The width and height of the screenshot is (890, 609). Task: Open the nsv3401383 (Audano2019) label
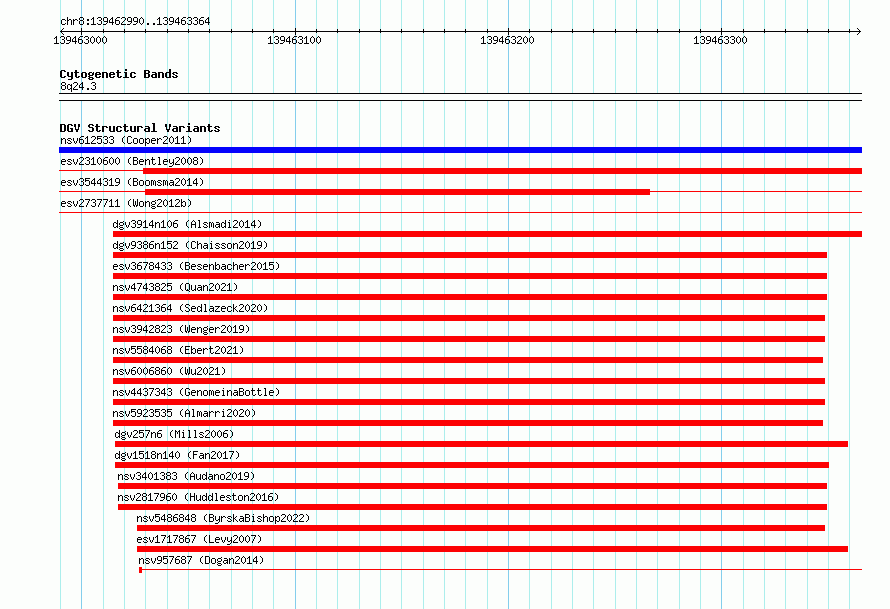[186, 476]
